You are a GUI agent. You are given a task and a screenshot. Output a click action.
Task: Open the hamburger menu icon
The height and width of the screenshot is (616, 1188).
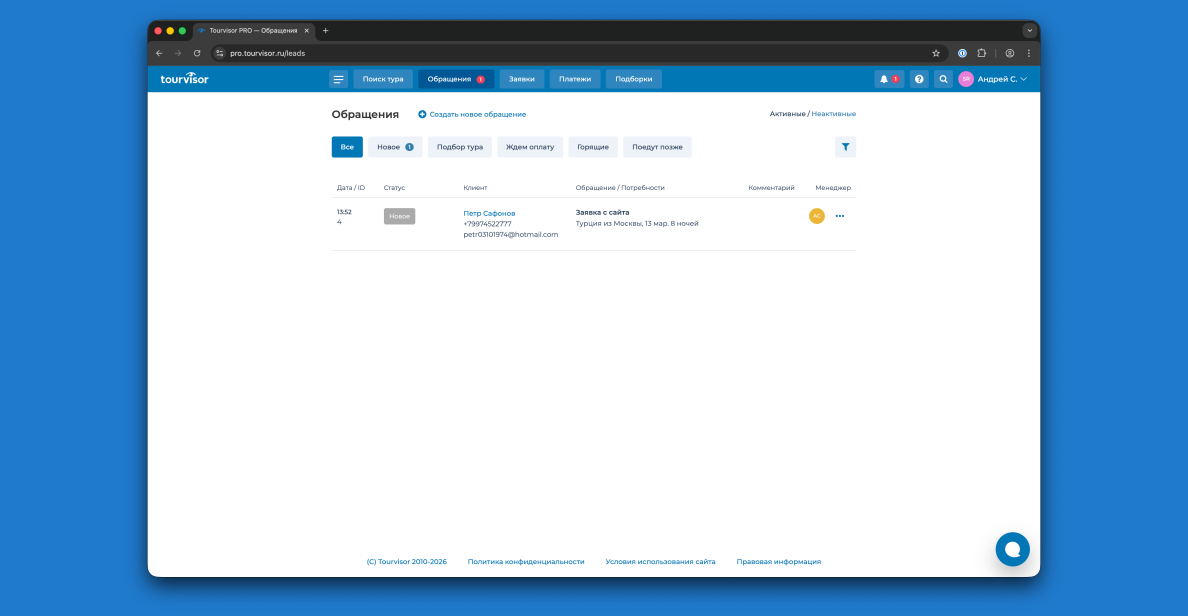click(x=338, y=78)
